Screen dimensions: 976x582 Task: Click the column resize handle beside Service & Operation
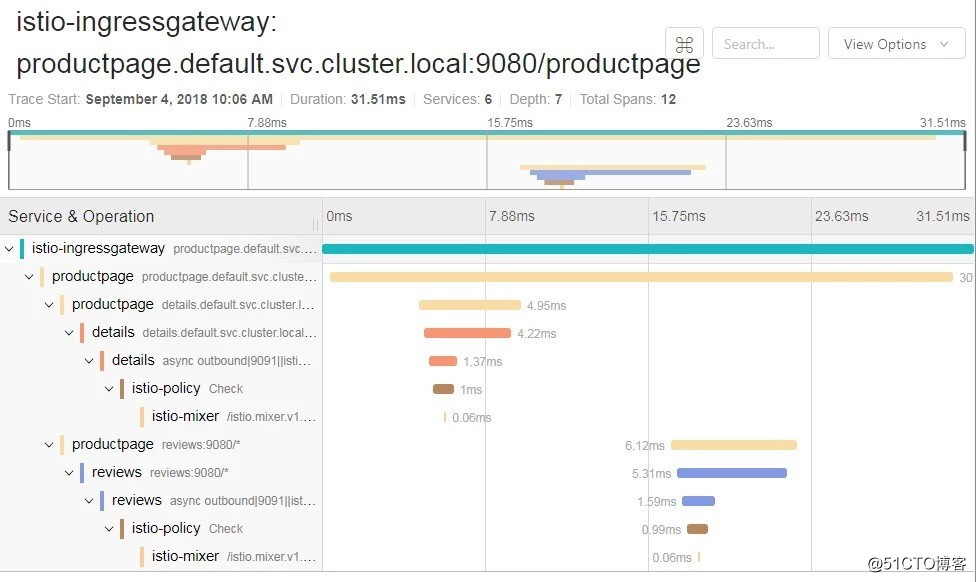click(x=316, y=225)
